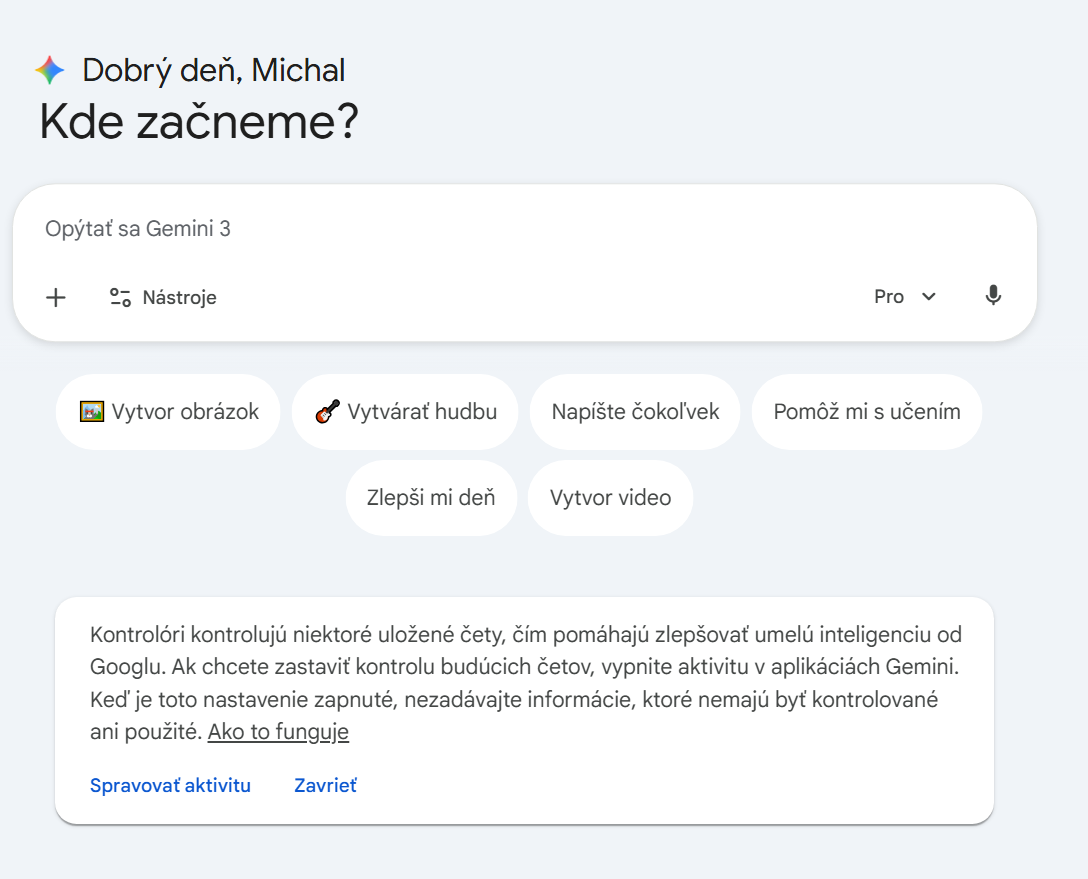
Task: Open the Pro model selector
Action: pyautogui.click(x=889, y=297)
